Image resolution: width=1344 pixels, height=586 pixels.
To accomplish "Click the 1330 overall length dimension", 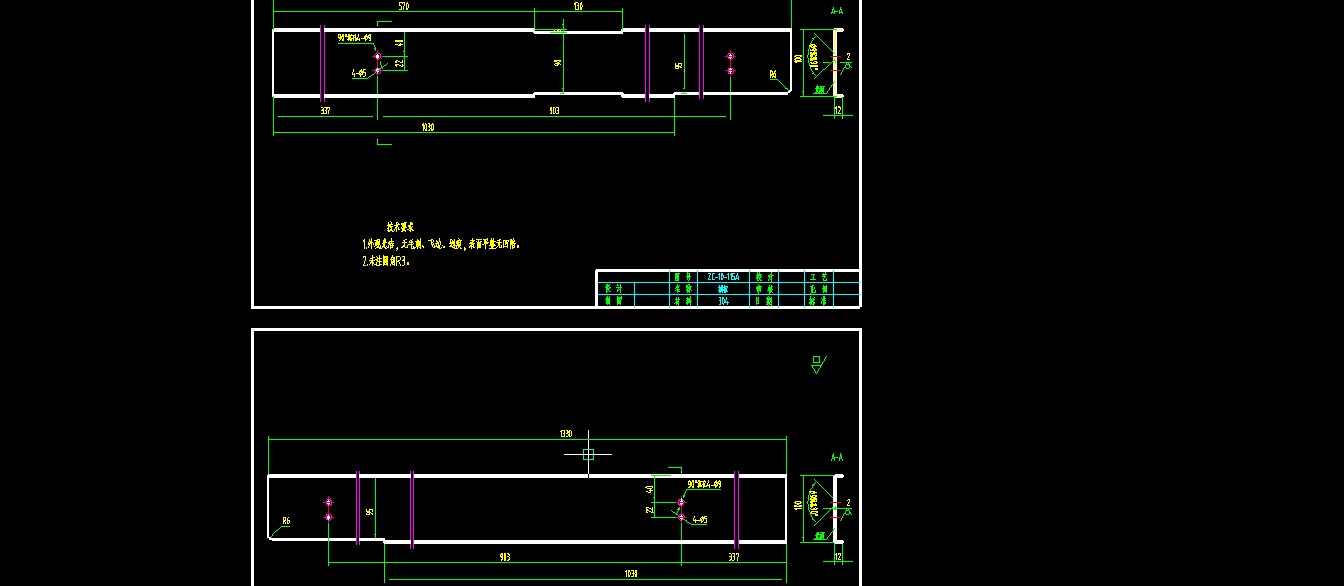I will point(566,434).
